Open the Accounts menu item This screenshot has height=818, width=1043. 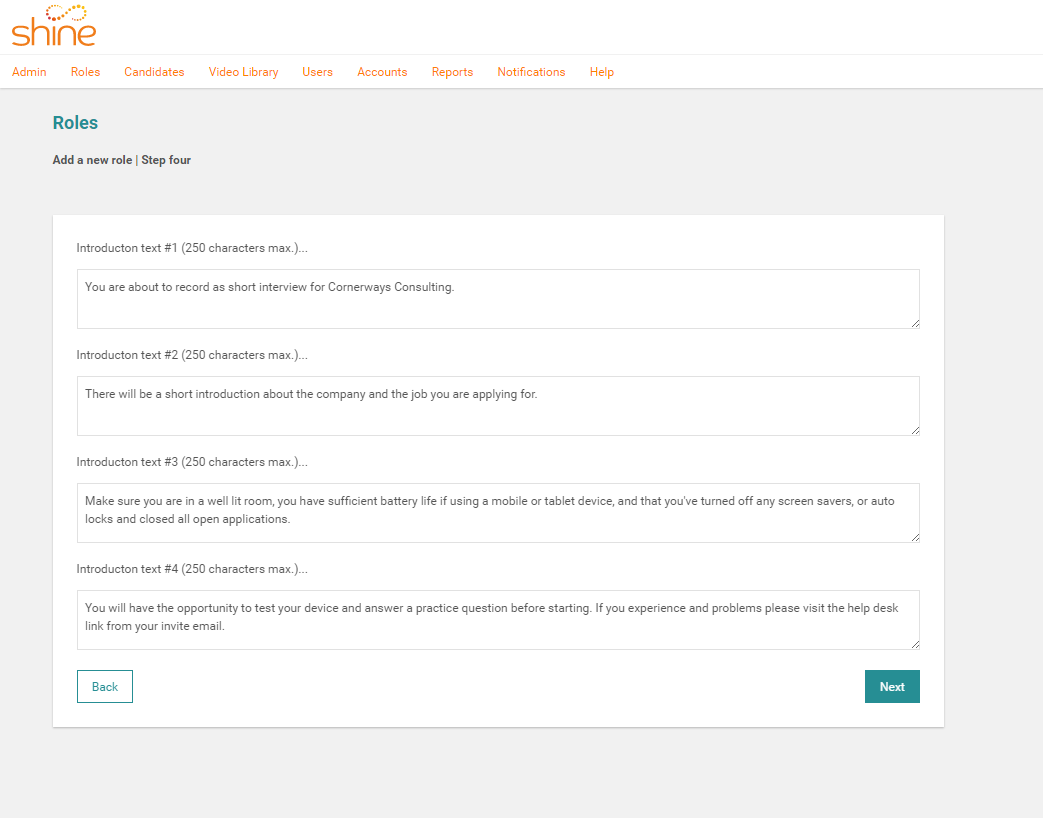pyautogui.click(x=382, y=72)
